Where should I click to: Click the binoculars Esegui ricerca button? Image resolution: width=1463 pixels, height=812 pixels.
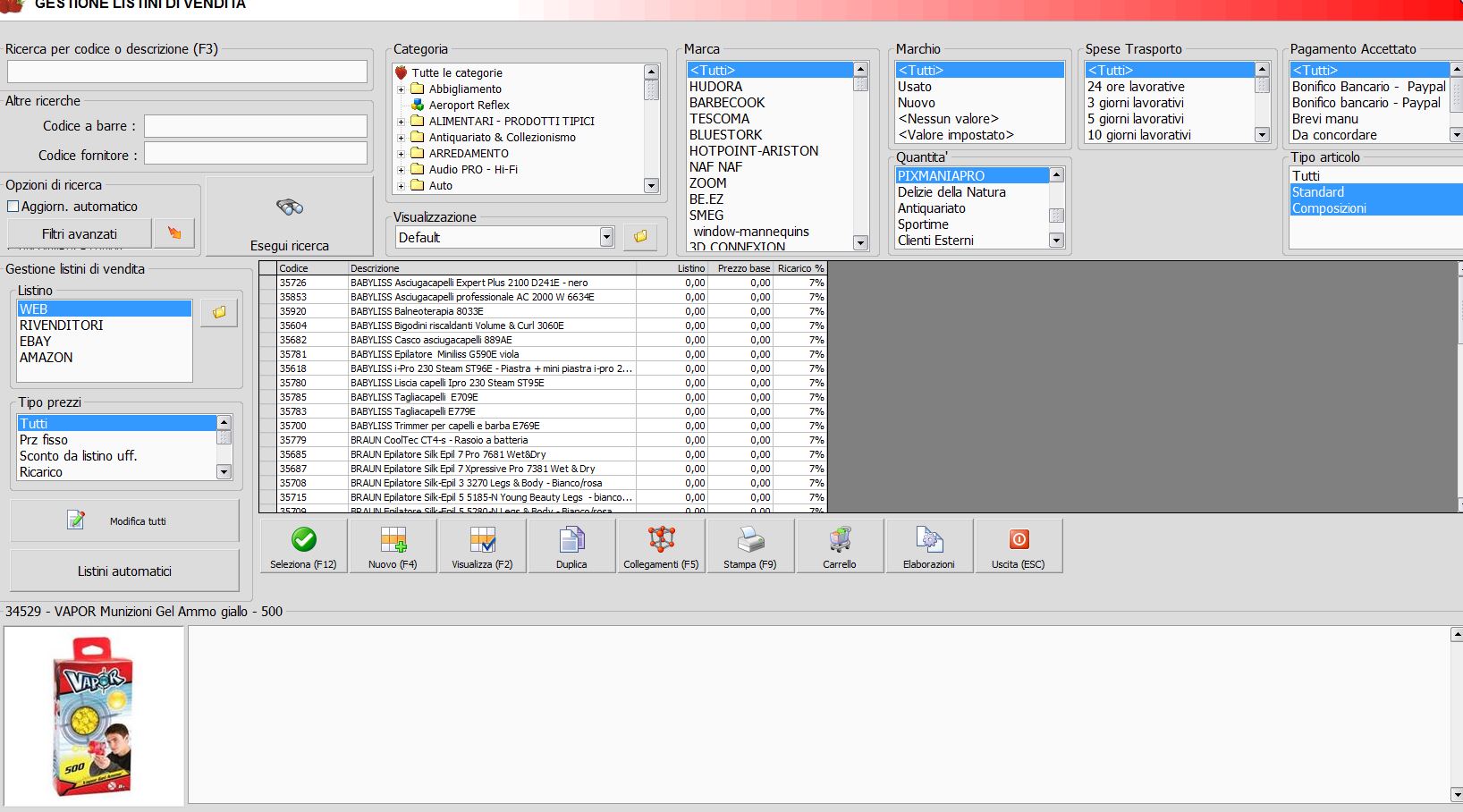click(x=290, y=216)
